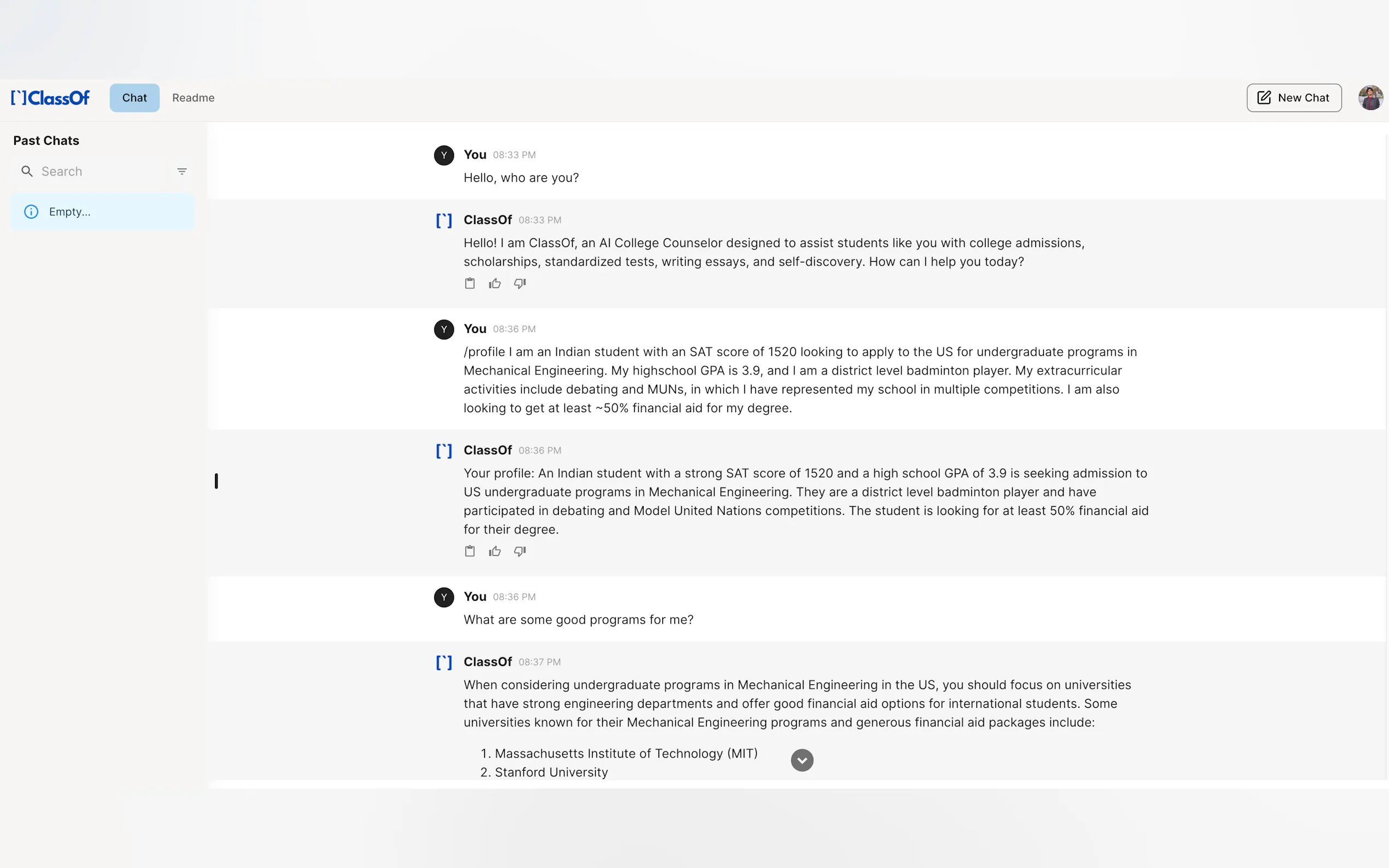Image resolution: width=1389 pixels, height=868 pixels.
Task: Click the Y avatar beside first message
Action: coord(444,156)
